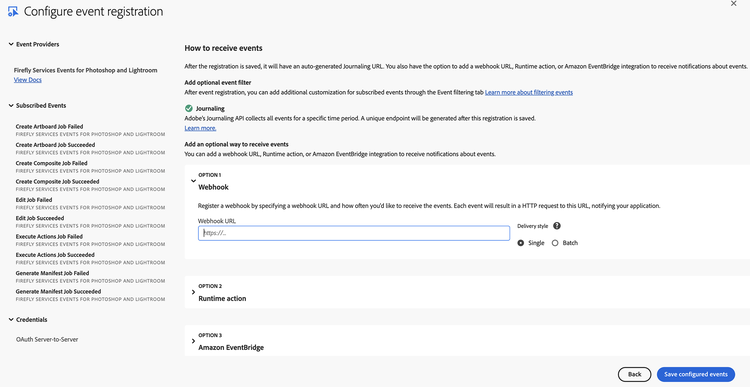Open the View Docs link
Image resolution: width=750 pixels, height=387 pixels.
pyautogui.click(x=28, y=80)
